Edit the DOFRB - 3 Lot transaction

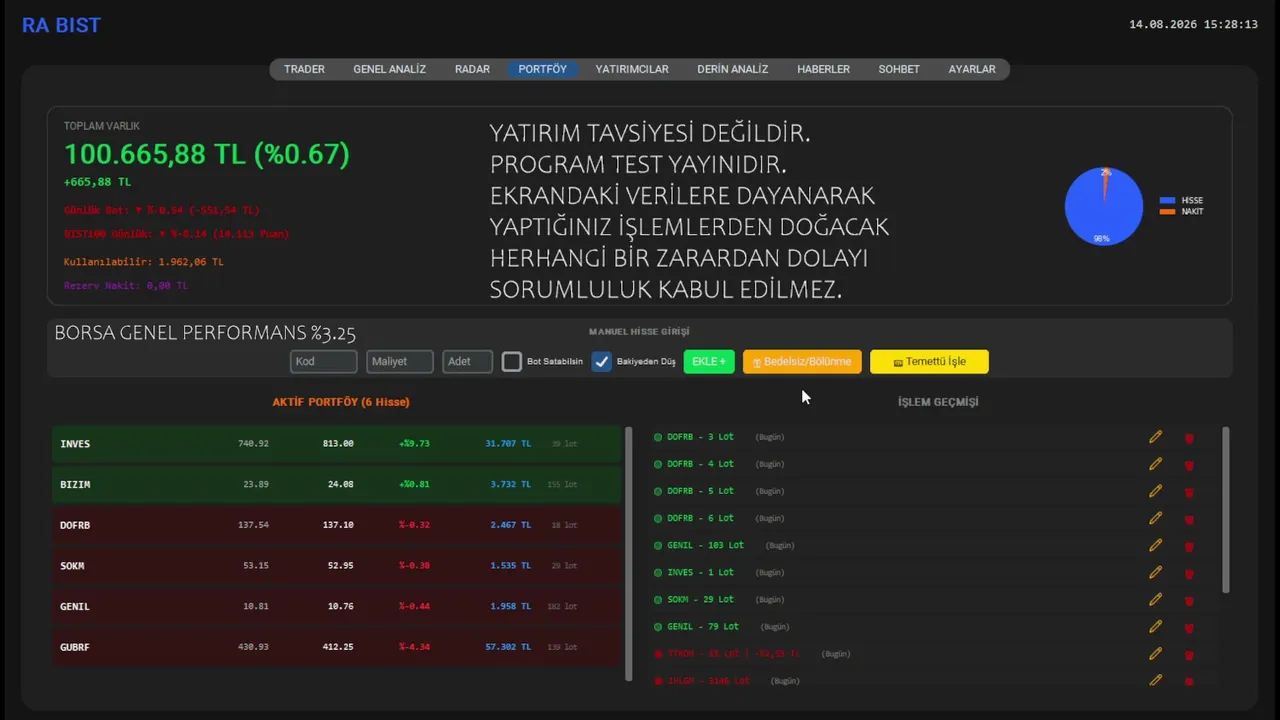coord(1155,437)
